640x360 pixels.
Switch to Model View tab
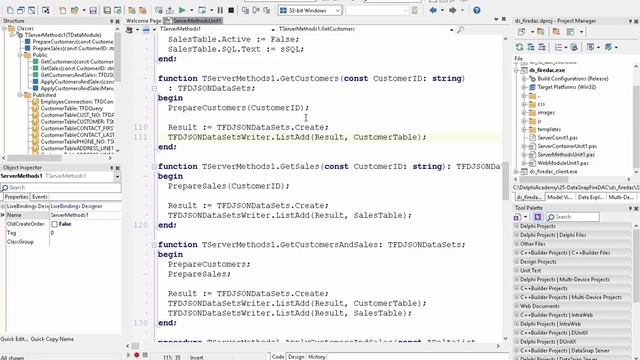point(560,197)
